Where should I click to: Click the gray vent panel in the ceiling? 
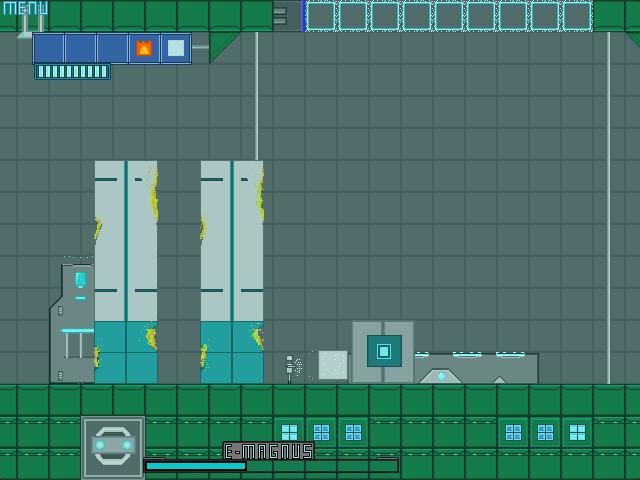[x=287, y=16]
